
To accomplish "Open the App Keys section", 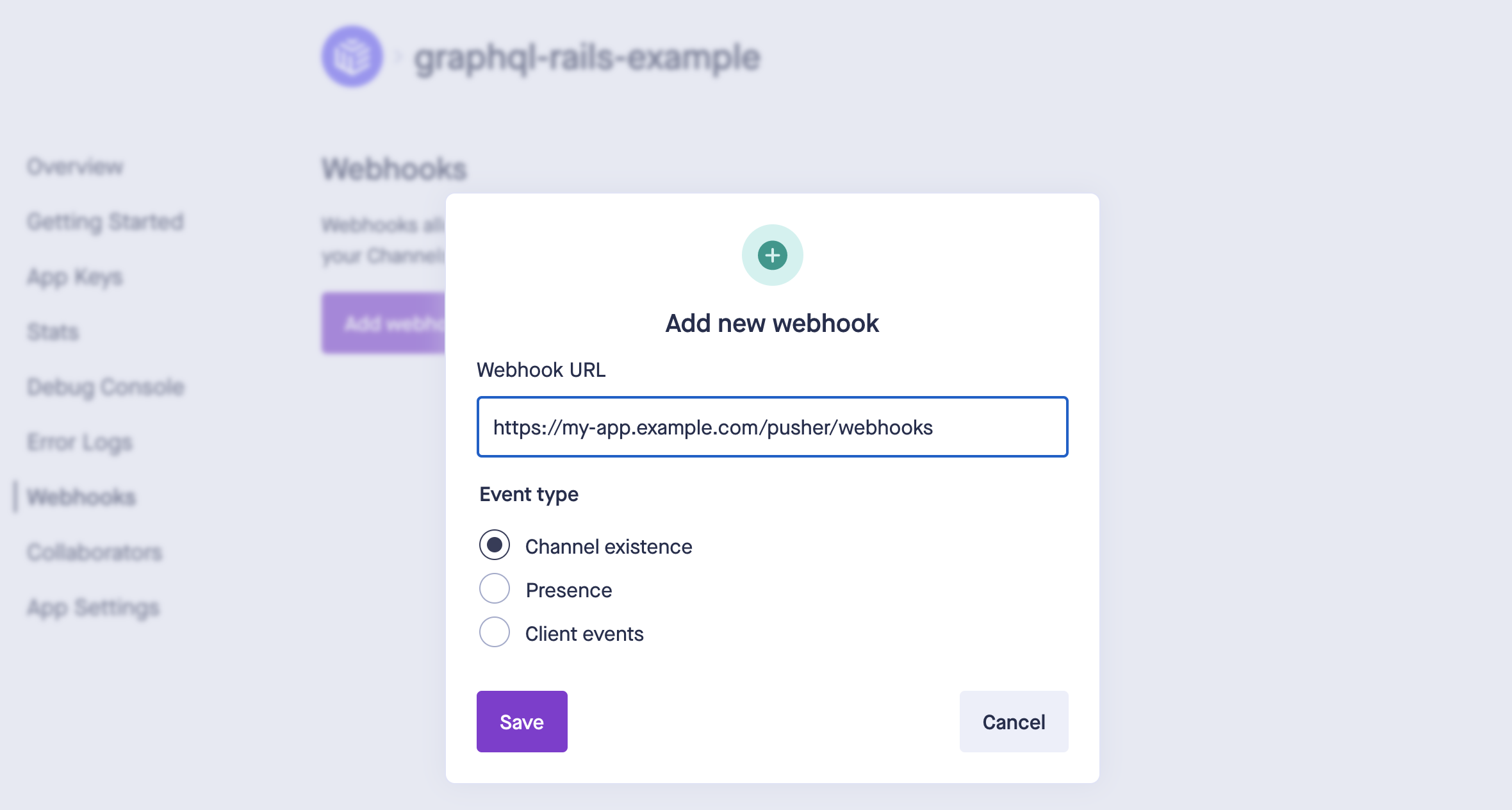I will (x=75, y=277).
